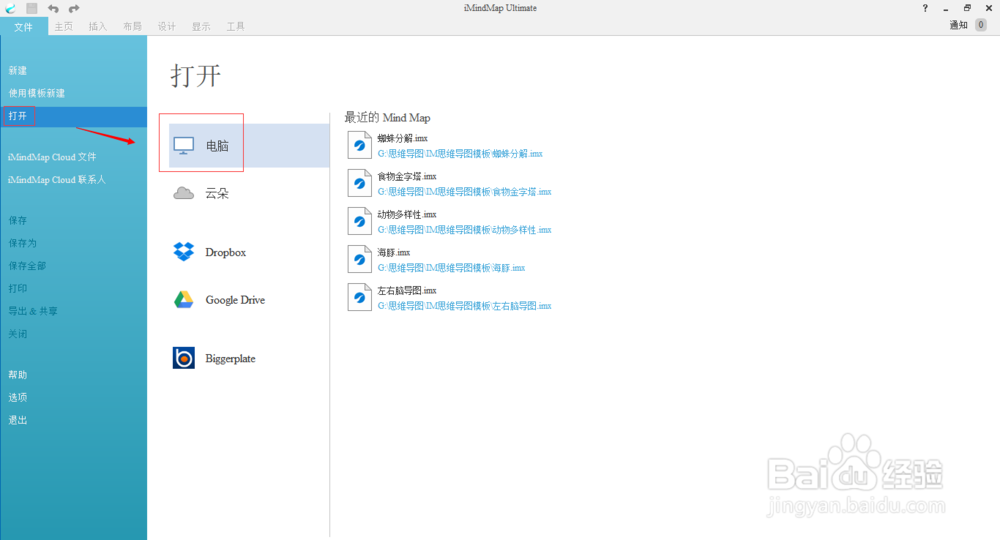Viewport: 1000px width, 540px height.
Task: Click the Dropbox location label
Action: tap(225, 252)
